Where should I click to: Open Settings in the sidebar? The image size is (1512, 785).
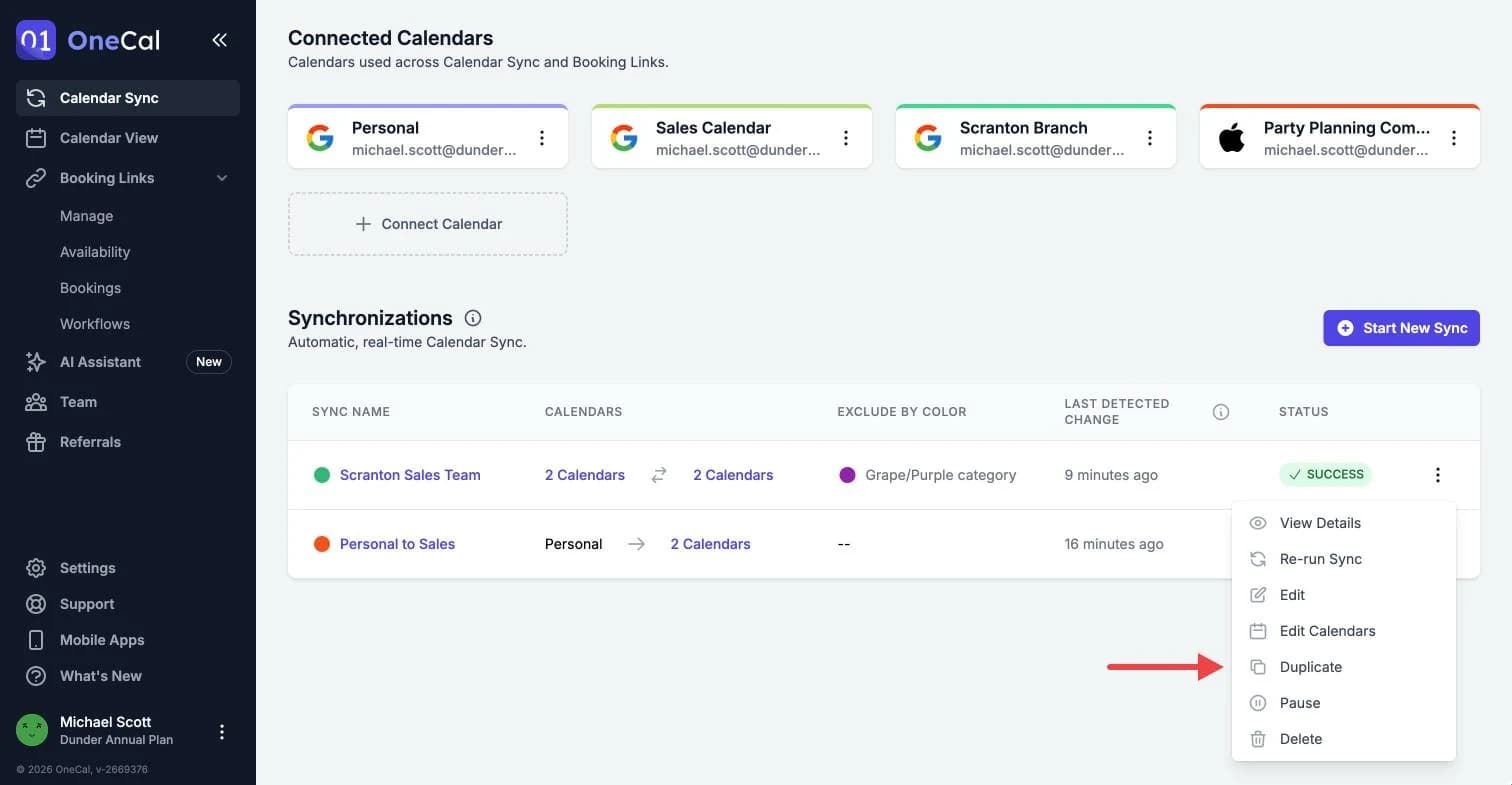[128, 568]
